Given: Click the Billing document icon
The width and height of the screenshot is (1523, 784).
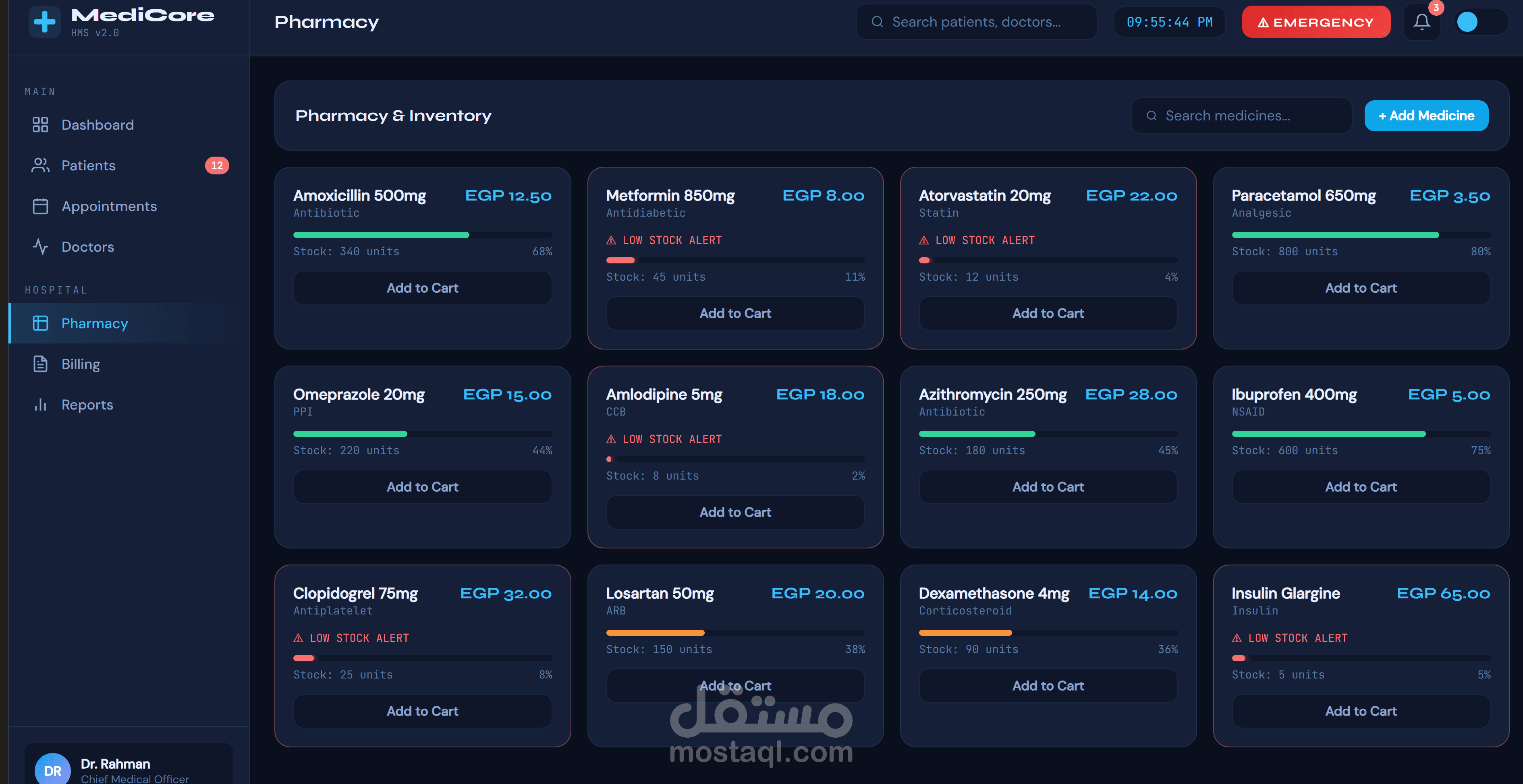Looking at the screenshot, I should point(40,364).
